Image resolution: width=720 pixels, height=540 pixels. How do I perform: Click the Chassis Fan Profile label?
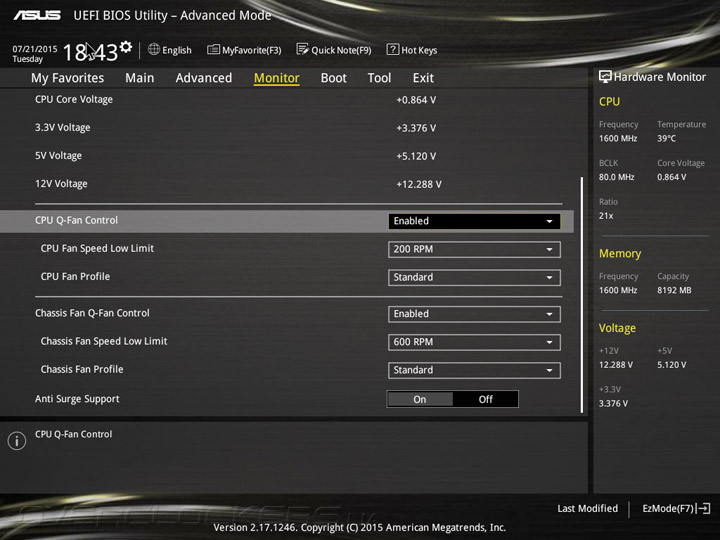pos(82,369)
